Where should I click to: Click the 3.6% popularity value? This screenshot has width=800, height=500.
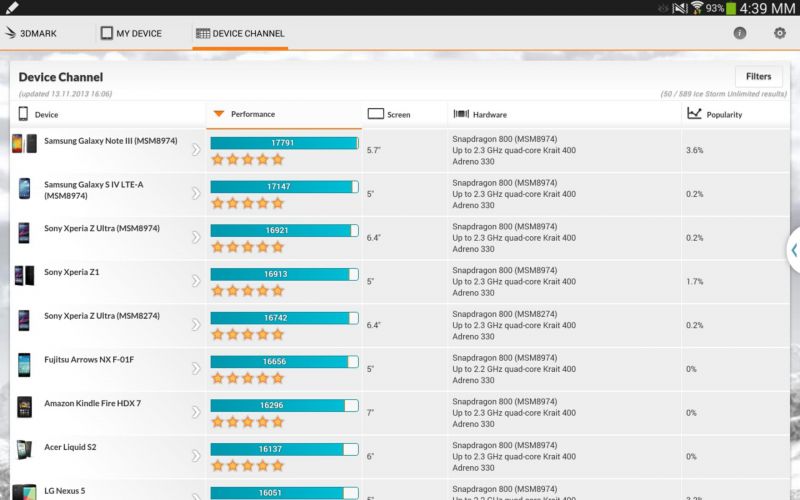click(x=694, y=150)
